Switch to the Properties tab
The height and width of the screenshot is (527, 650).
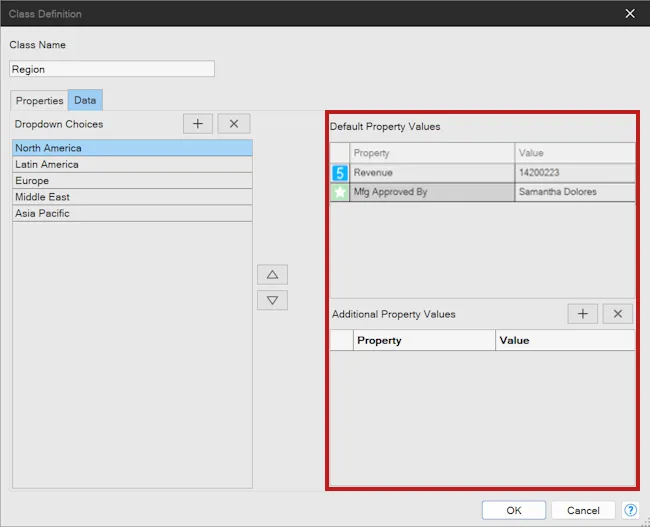point(39,100)
